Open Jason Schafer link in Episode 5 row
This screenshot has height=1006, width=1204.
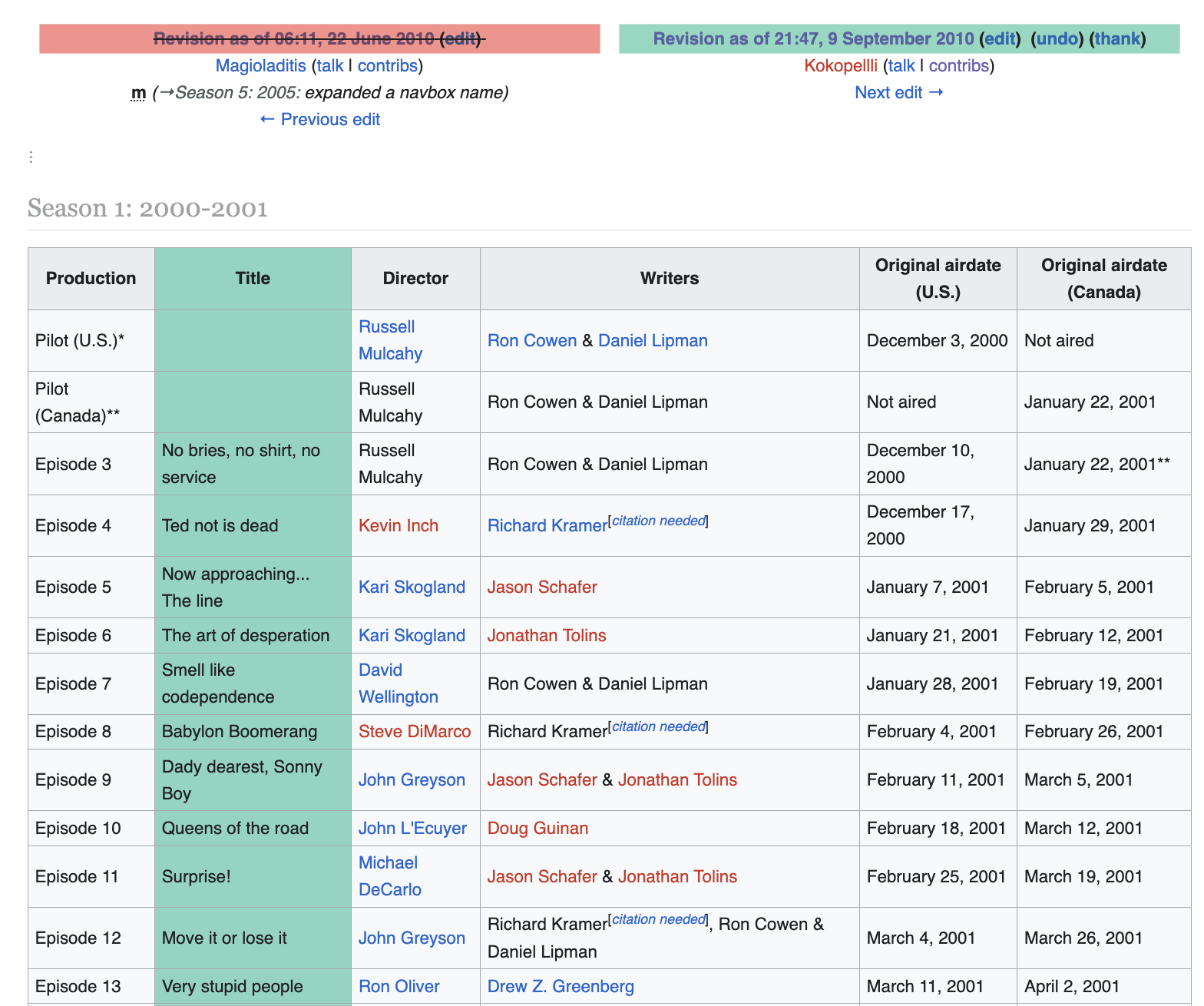coord(542,587)
